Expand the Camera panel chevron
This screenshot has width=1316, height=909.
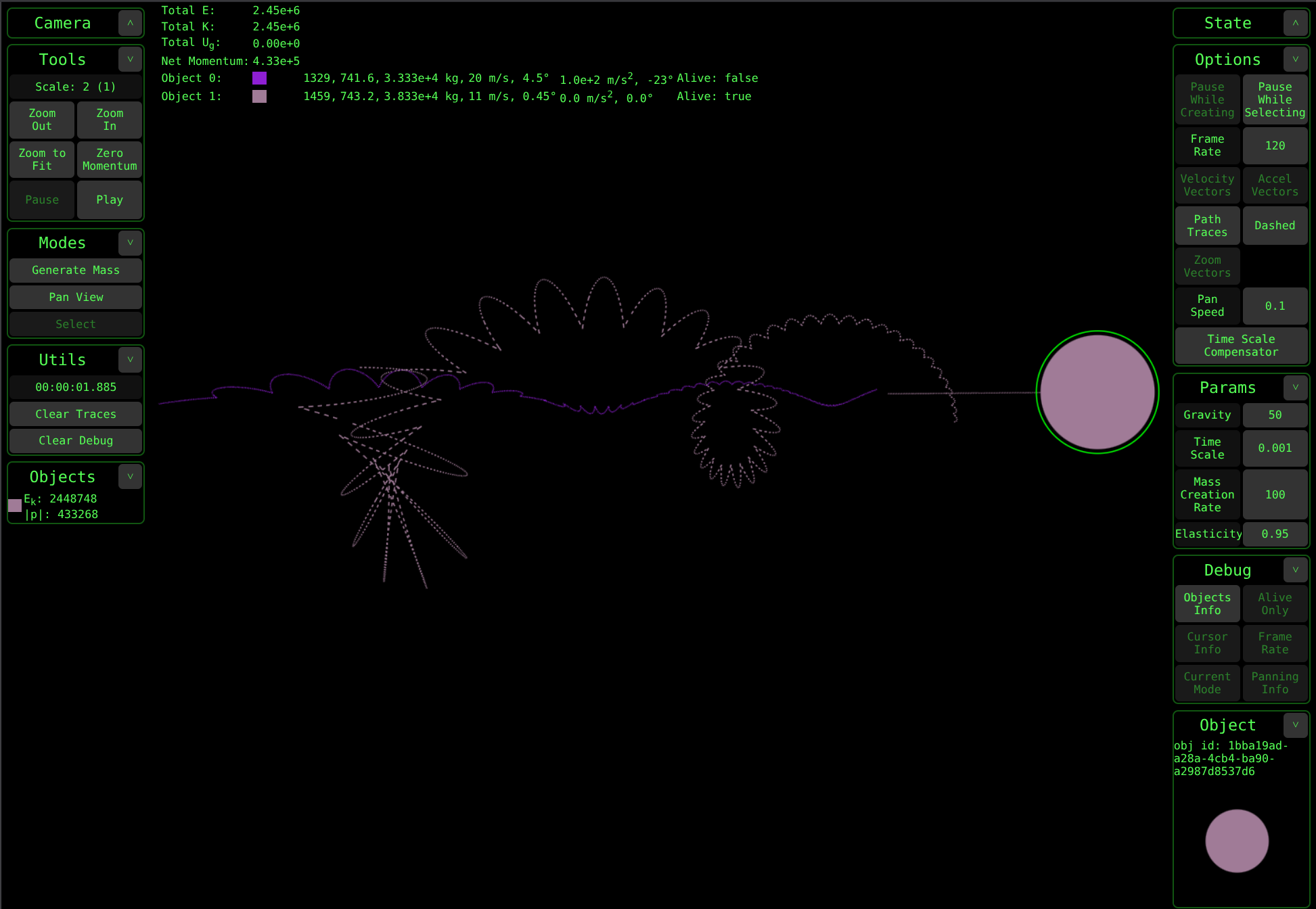pyautogui.click(x=130, y=23)
